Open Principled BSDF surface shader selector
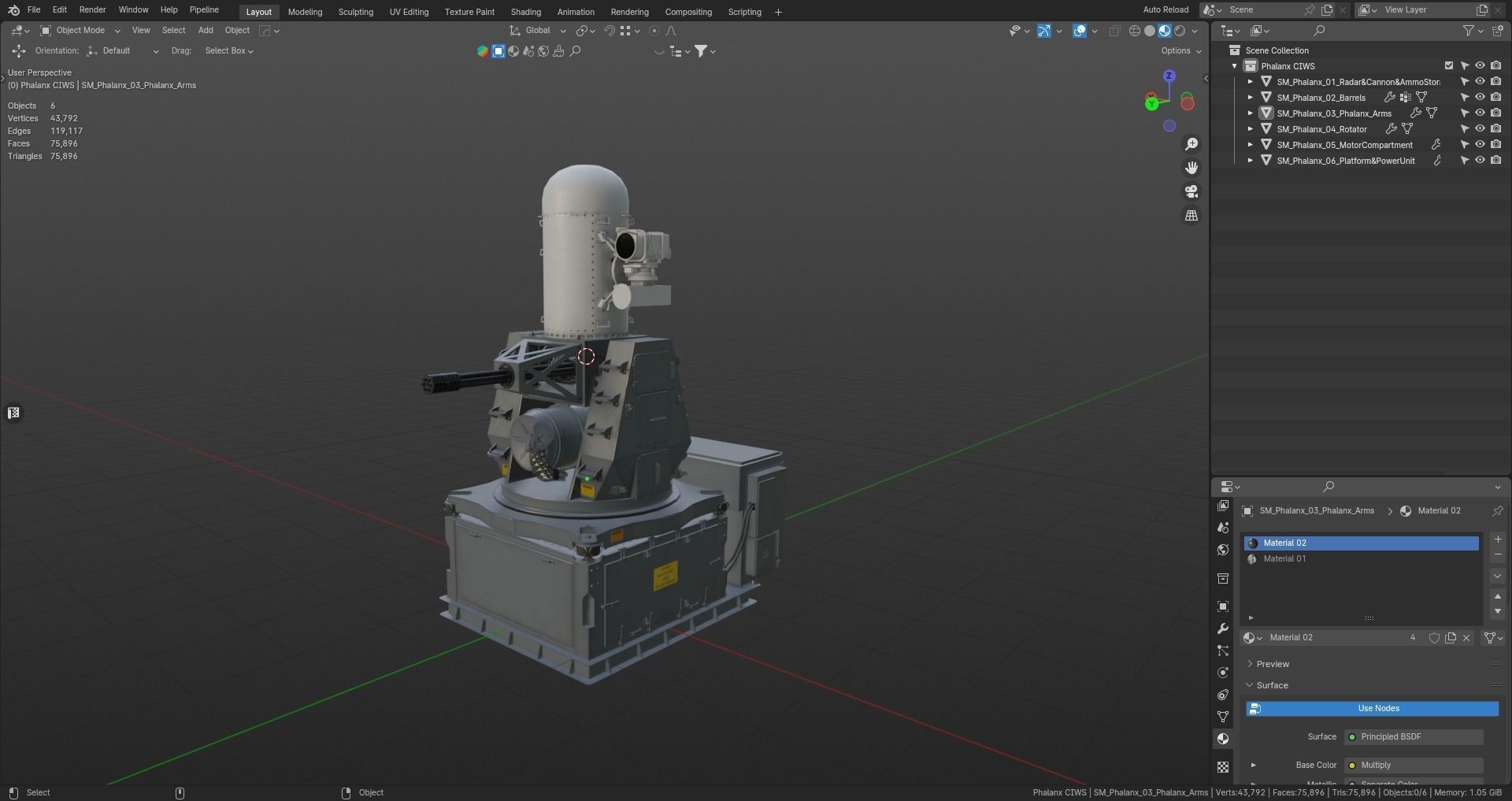 pos(1414,737)
